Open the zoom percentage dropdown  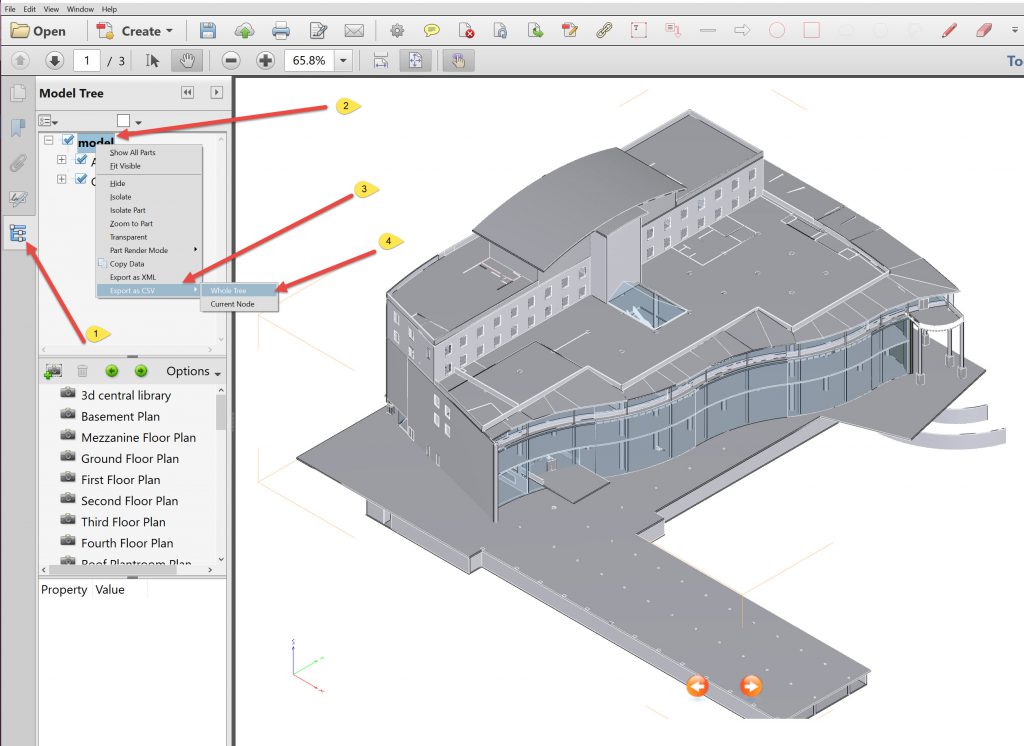pyautogui.click(x=343, y=60)
